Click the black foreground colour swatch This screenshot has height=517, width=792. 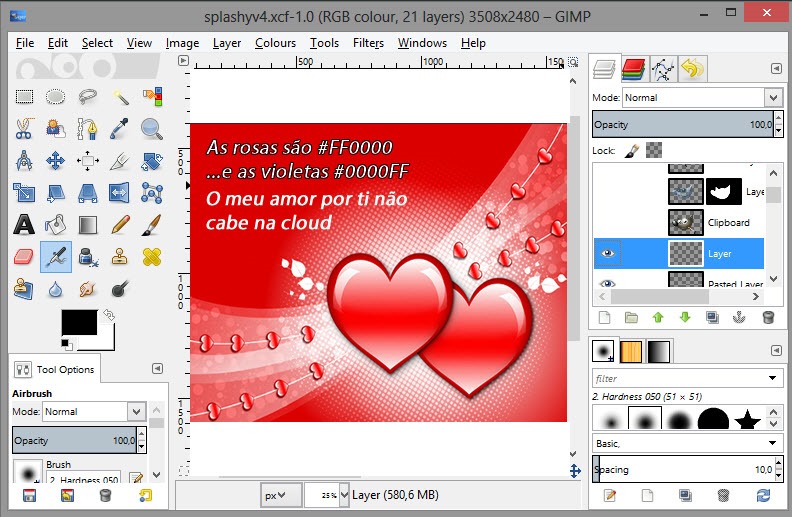coord(78,322)
